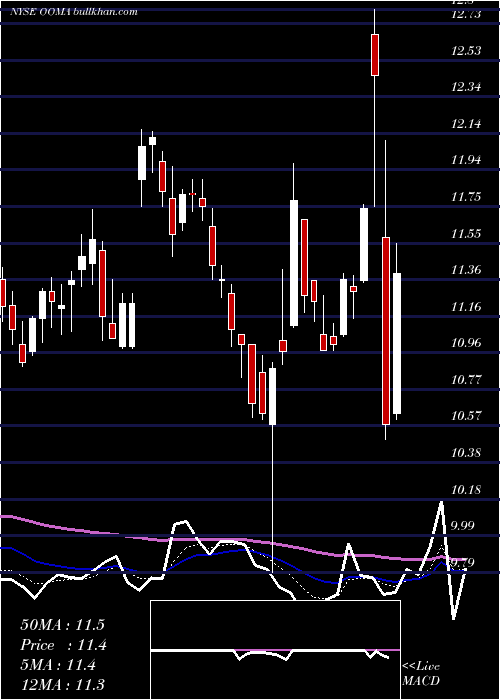Screen dimensions: 500x700
Task: Select the highest red candle near 12.53
Action: point(375,54)
